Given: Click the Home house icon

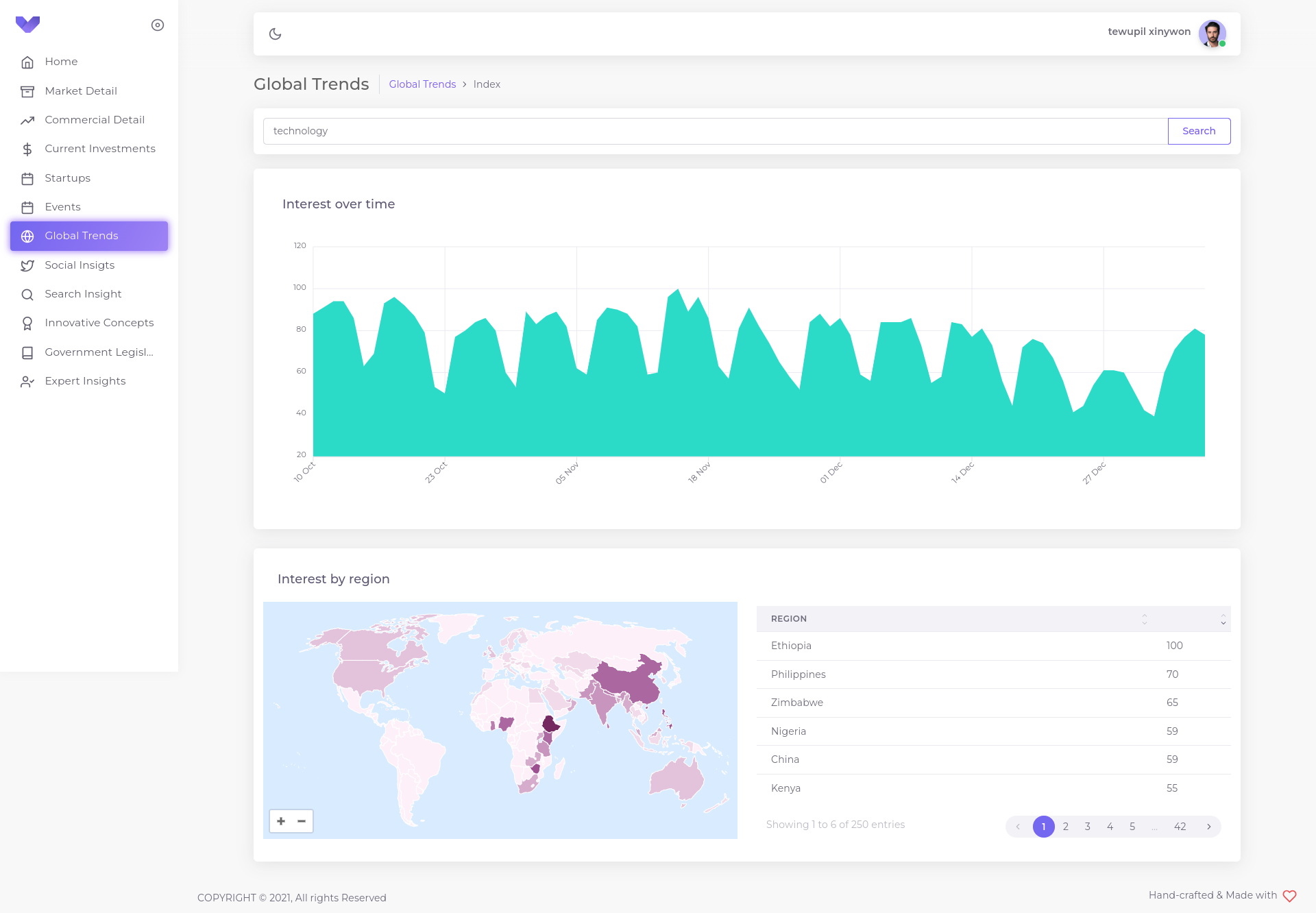Looking at the screenshot, I should [x=27, y=62].
